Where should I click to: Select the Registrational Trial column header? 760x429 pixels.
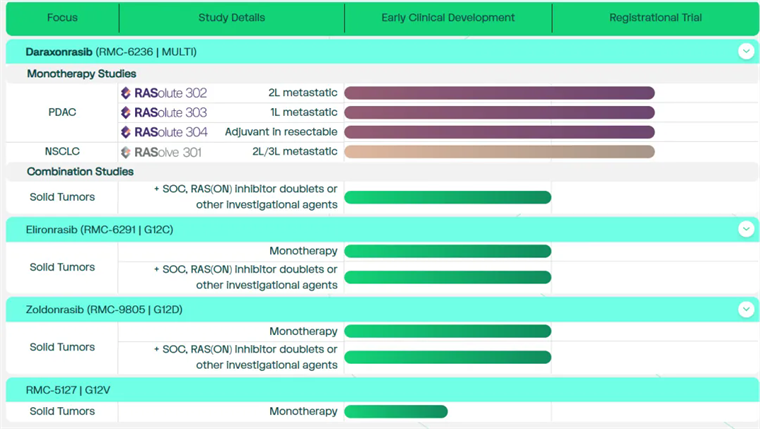pyautogui.click(x=655, y=18)
